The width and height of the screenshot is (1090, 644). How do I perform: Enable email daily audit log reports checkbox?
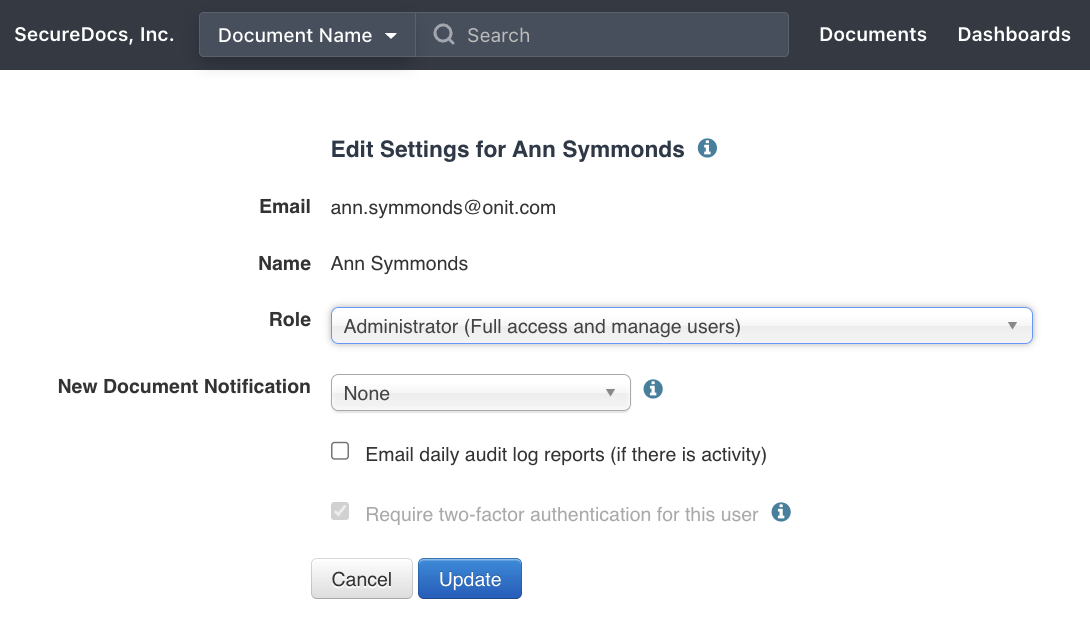click(340, 451)
